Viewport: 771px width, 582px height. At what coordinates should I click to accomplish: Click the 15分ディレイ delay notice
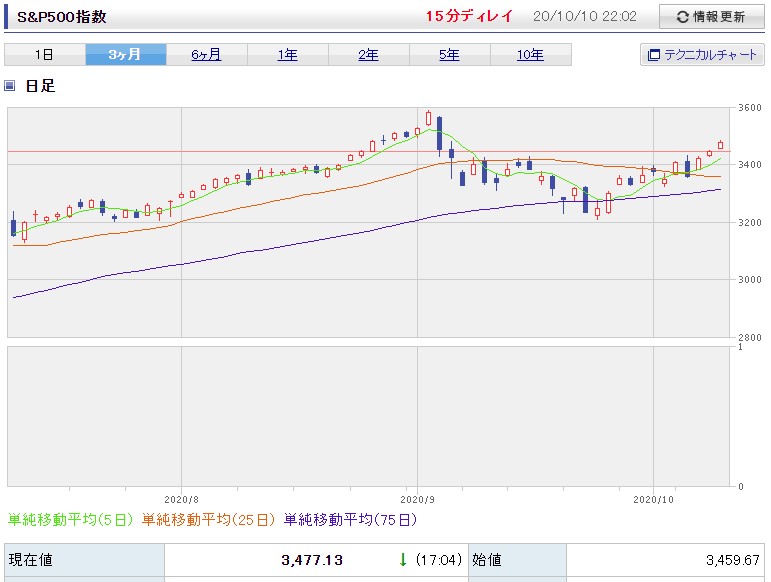click(x=469, y=16)
